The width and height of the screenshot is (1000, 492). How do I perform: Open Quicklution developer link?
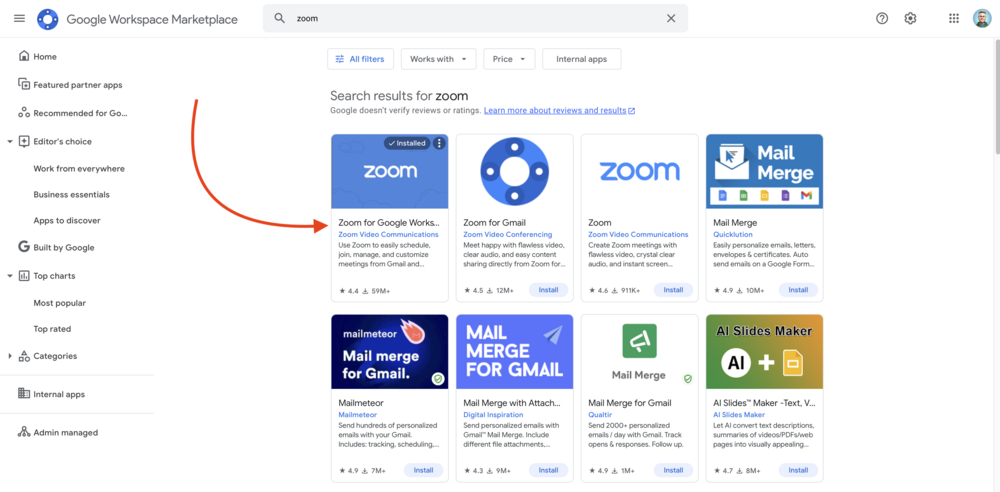732,235
